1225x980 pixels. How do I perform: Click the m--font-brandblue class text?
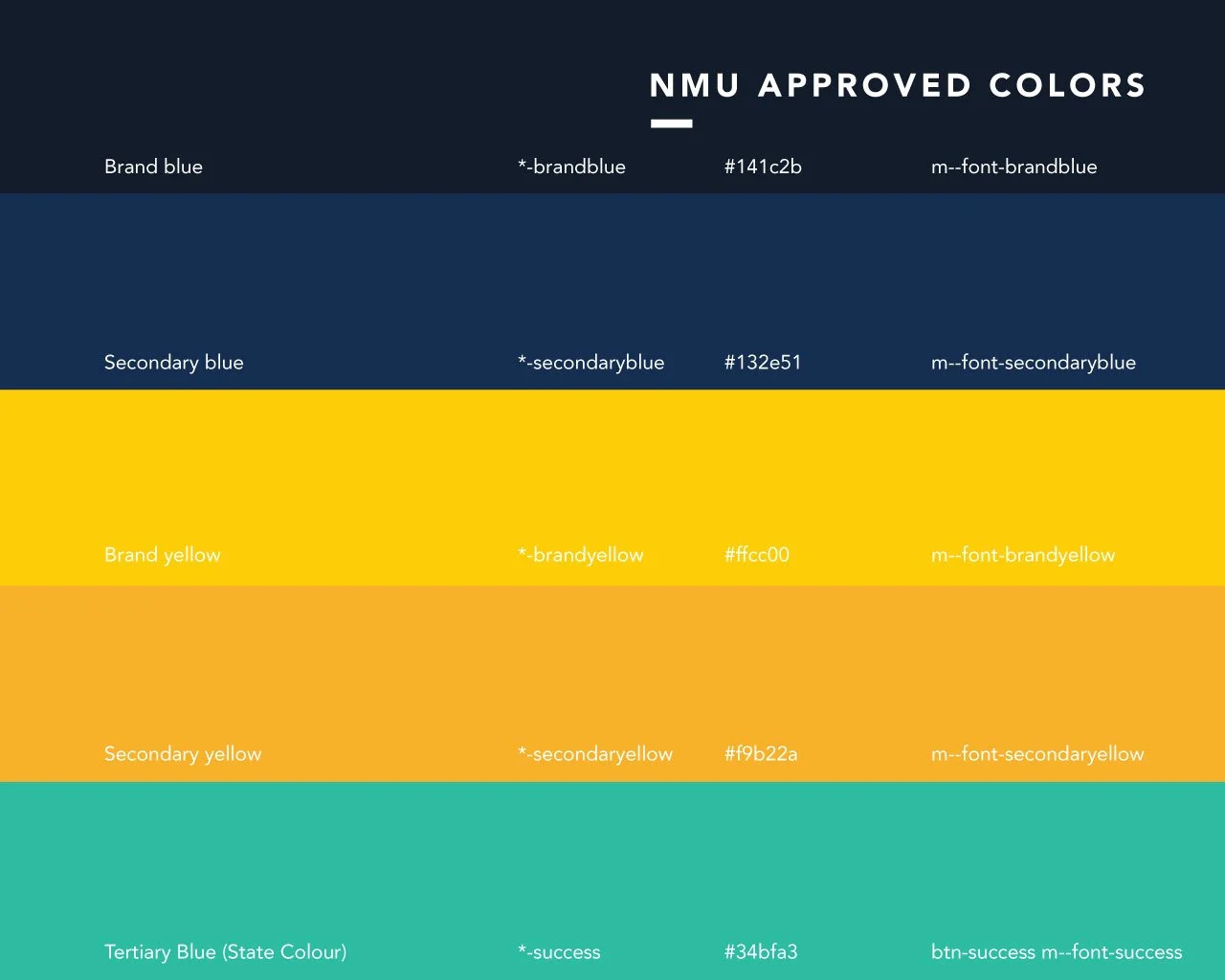coord(1013,167)
